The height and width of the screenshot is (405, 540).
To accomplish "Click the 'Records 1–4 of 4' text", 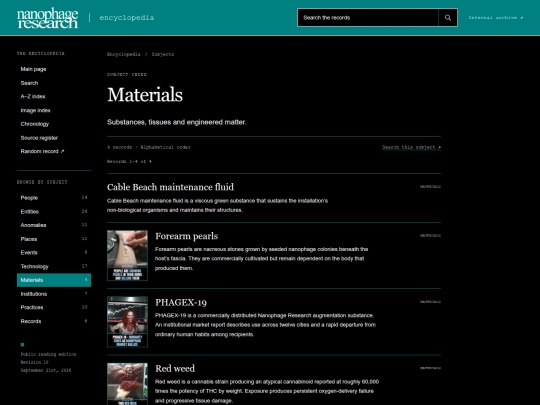I will click(129, 161).
